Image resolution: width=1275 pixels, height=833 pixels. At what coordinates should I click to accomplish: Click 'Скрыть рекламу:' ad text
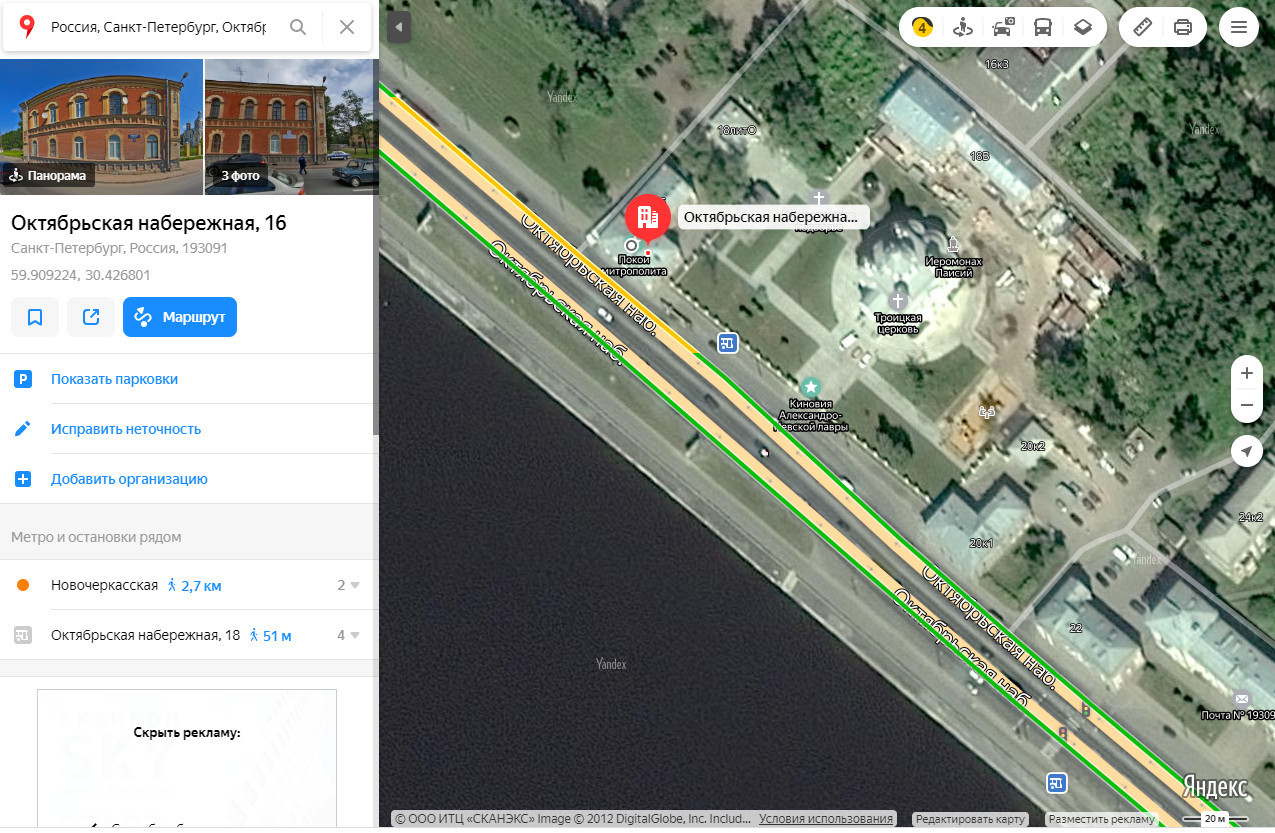pyautogui.click(x=187, y=732)
